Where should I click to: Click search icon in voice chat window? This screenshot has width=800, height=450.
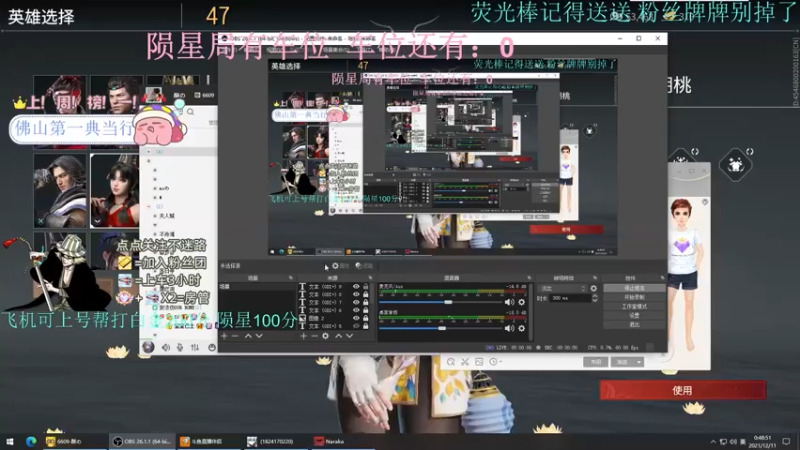(x=190, y=112)
